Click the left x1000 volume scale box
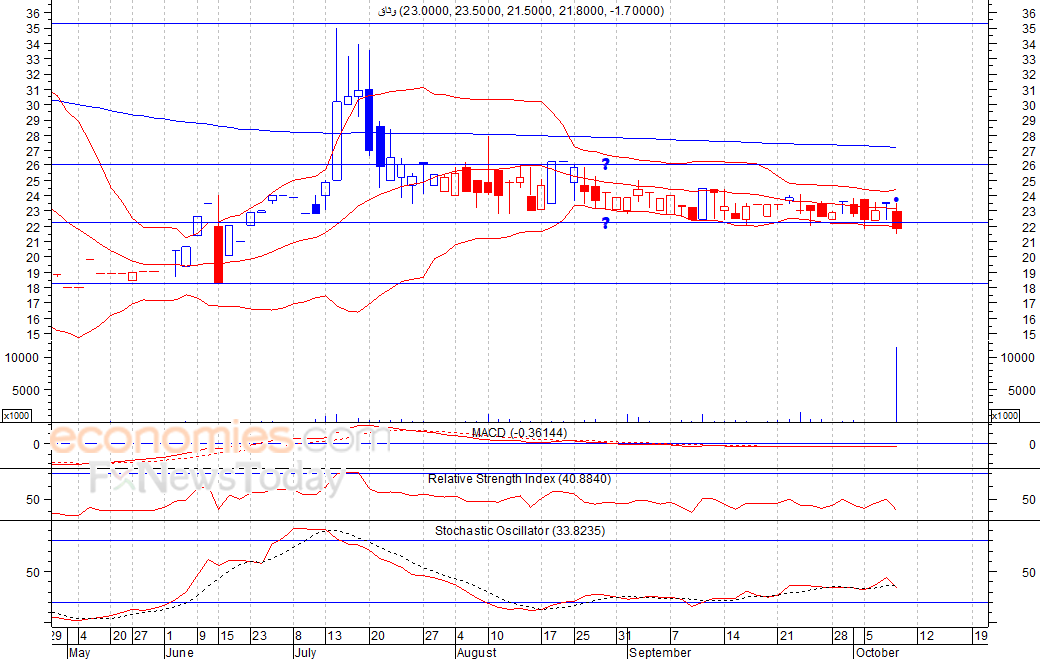The height and width of the screenshot is (659, 1040). click(x=16, y=415)
